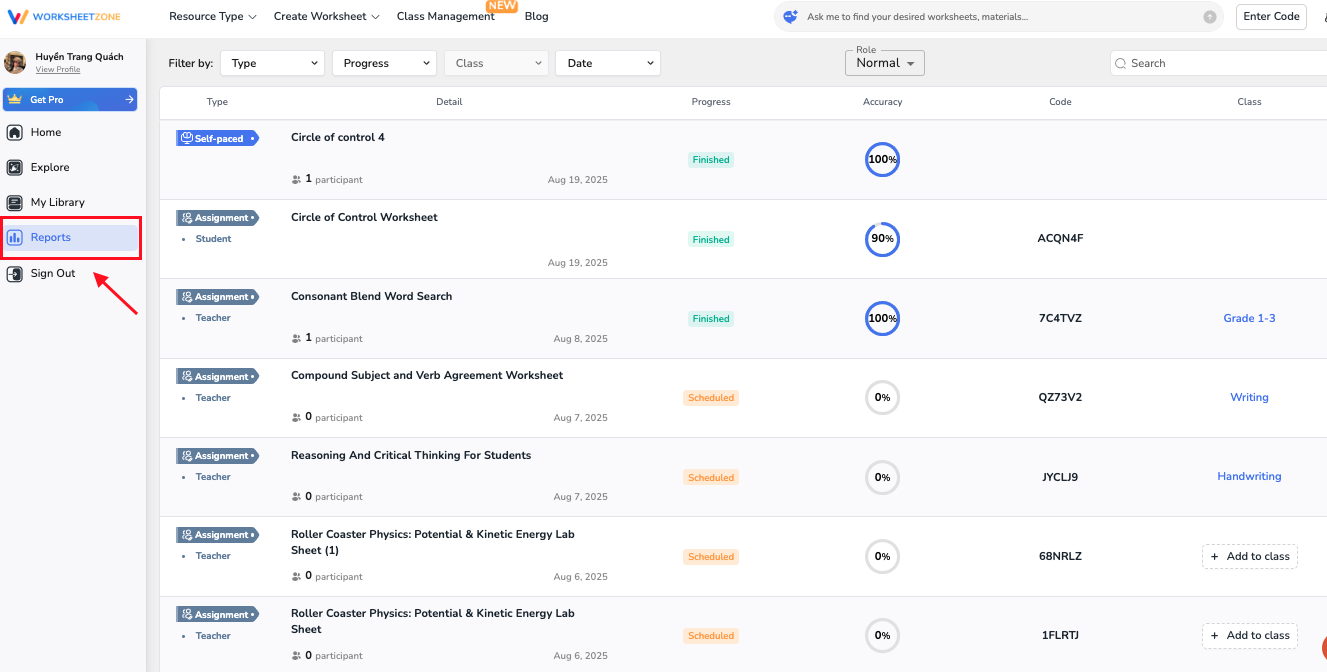Click Scheduled status for code QZ73V2
The width and height of the screenshot is (1327, 672).
[x=711, y=397]
